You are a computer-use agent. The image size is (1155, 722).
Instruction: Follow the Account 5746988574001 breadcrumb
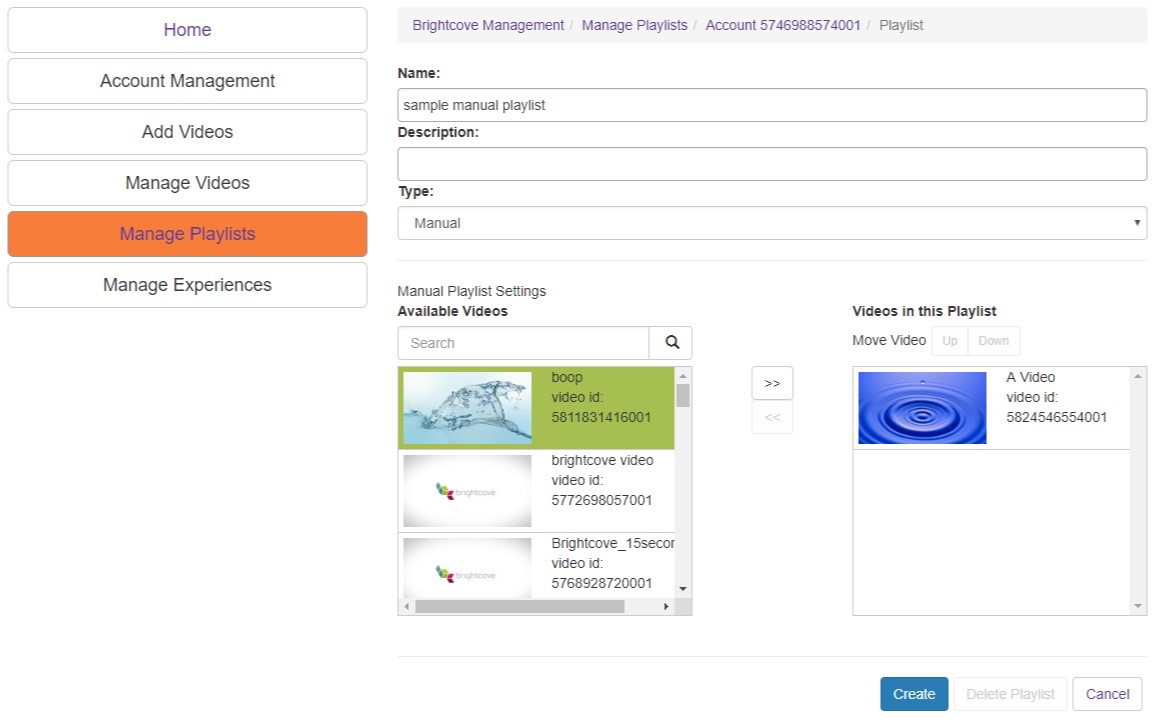[x=782, y=25]
